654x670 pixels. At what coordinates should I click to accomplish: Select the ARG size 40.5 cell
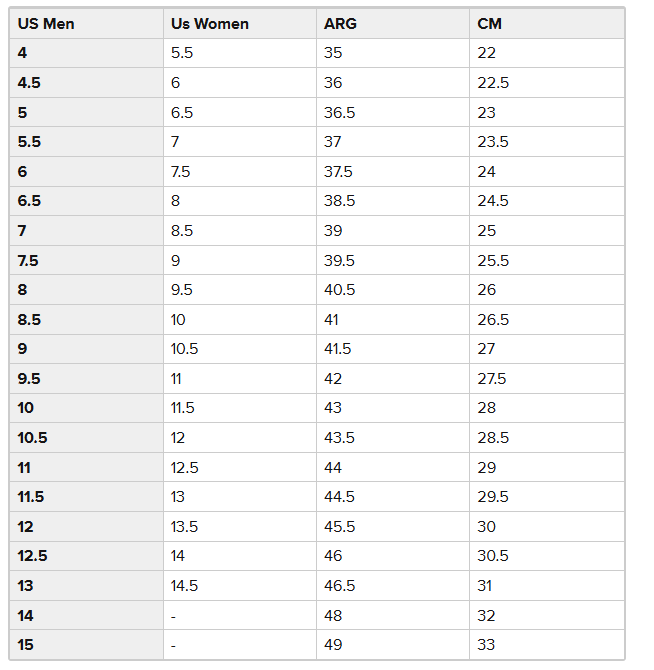click(x=340, y=290)
